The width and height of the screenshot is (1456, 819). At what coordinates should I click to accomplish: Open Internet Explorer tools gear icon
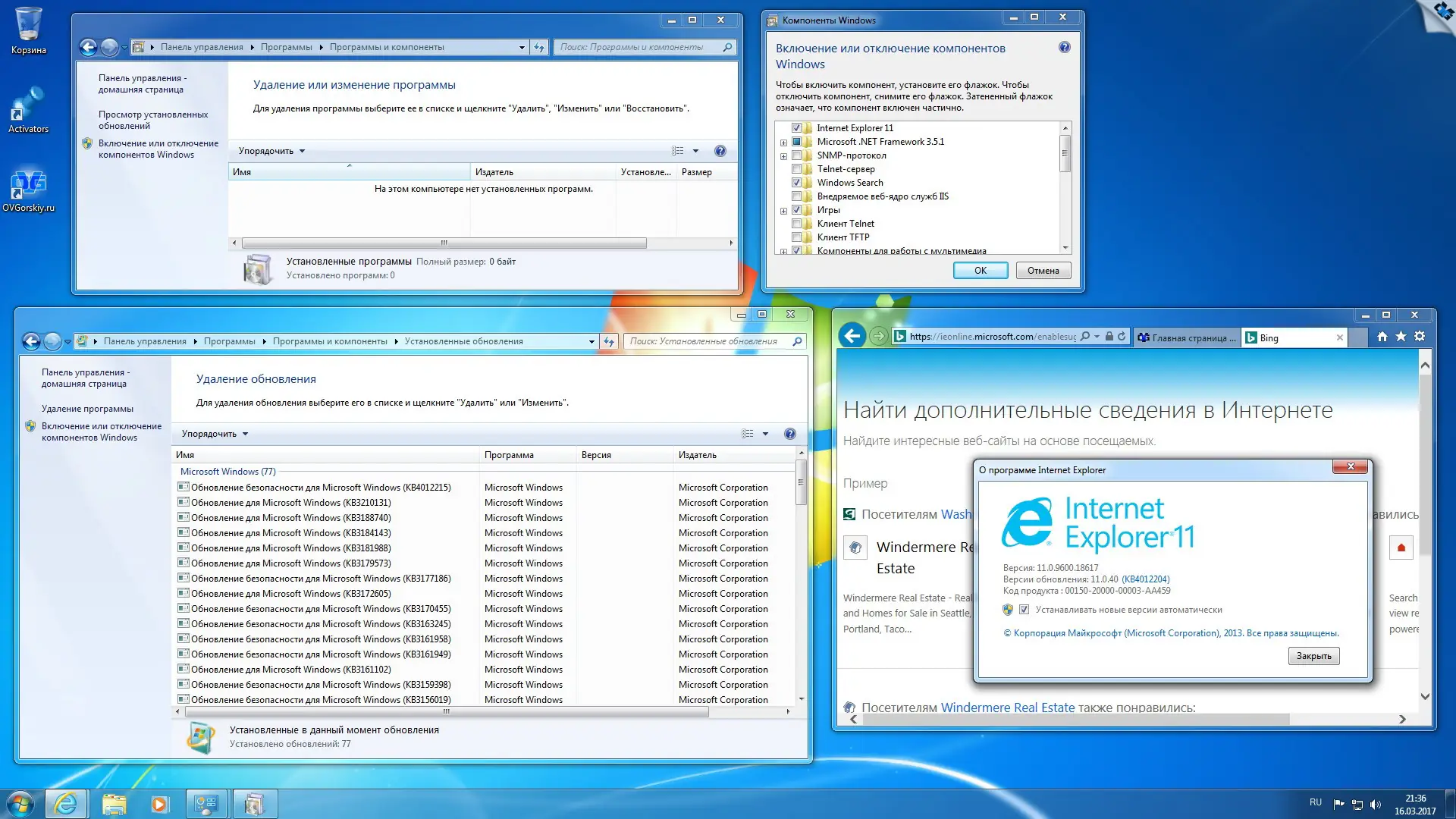click(x=1420, y=337)
